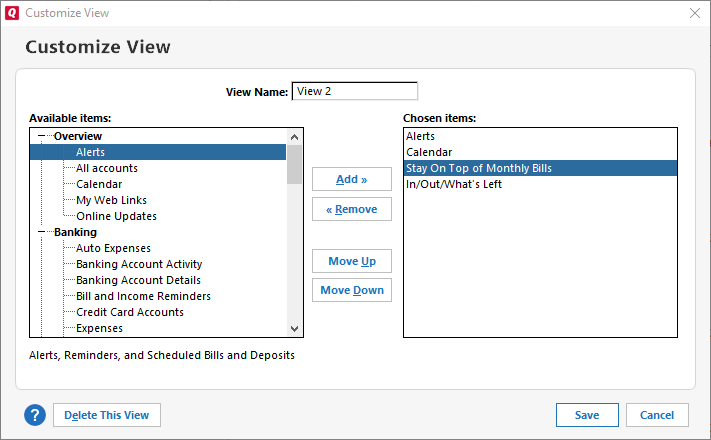
Task: Select Calendar in Chosen items list
Action: (428, 152)
